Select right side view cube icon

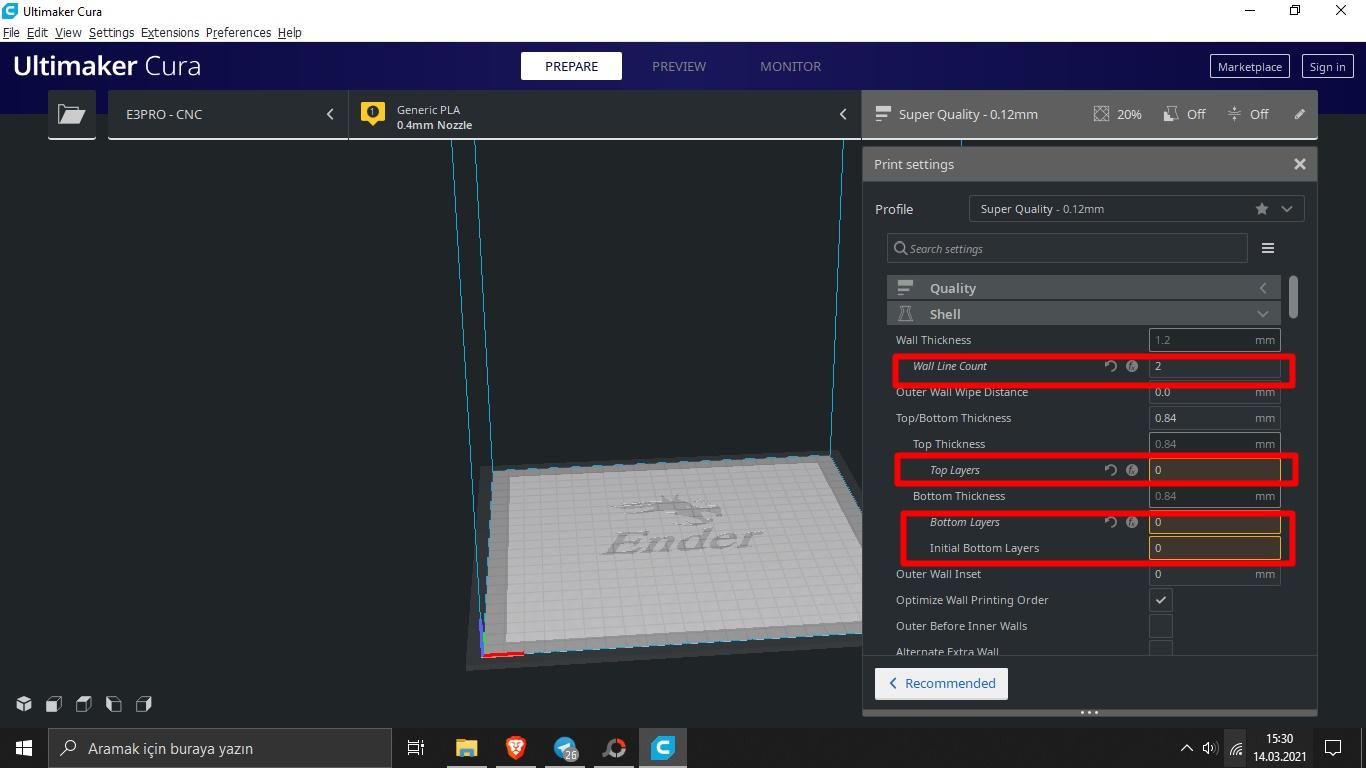tap(144, 704)
